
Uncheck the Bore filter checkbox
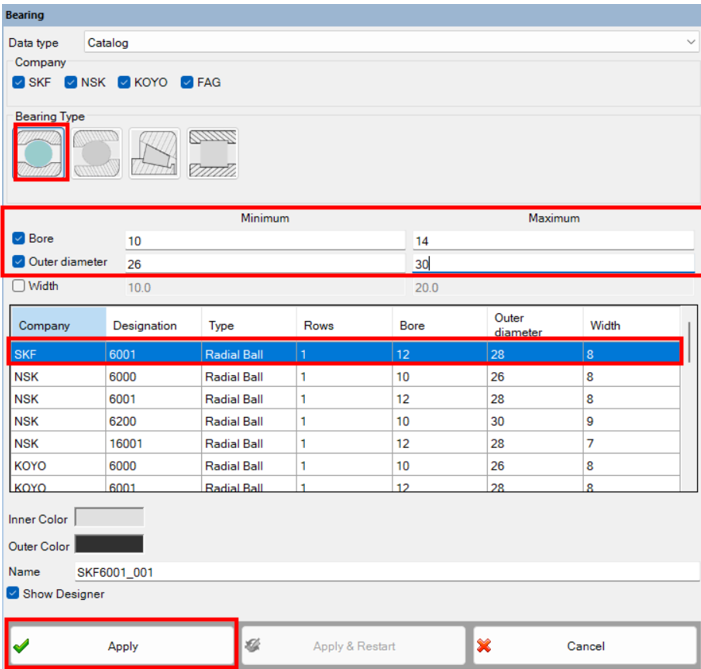18,238
